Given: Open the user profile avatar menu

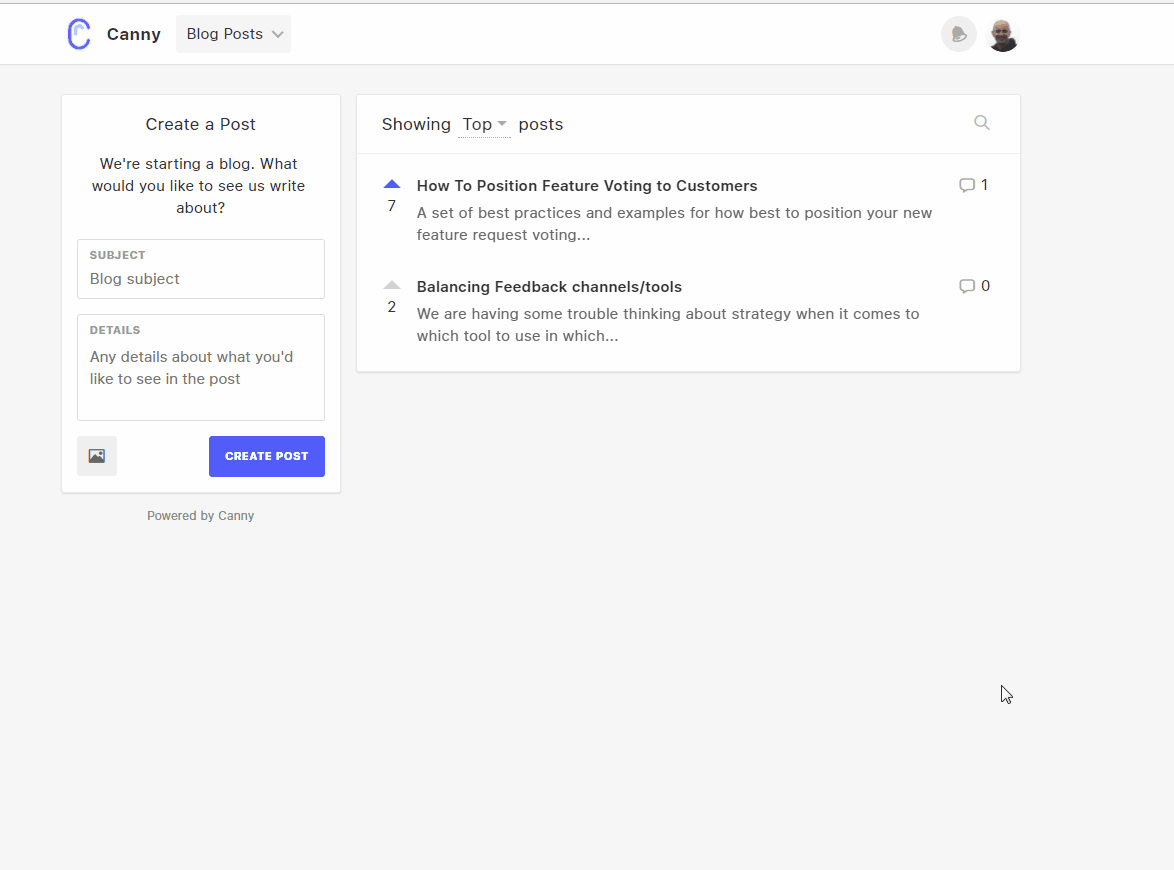Looking at the screenshot, I should click(x=1003, y=34).
